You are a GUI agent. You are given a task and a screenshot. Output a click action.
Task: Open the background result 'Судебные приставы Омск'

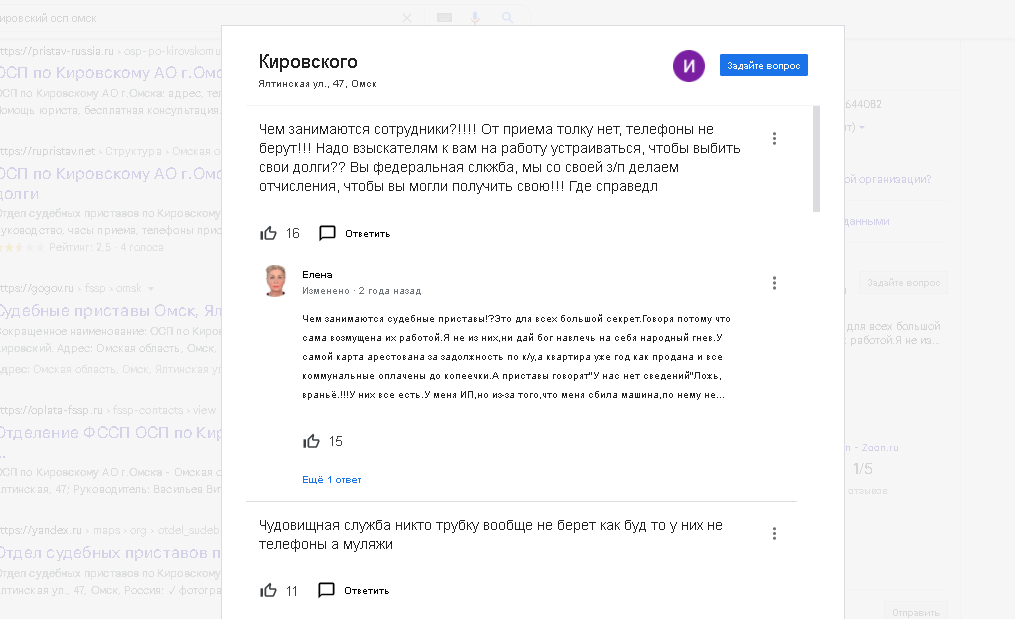pyautogui.click(x=111, y=311)
